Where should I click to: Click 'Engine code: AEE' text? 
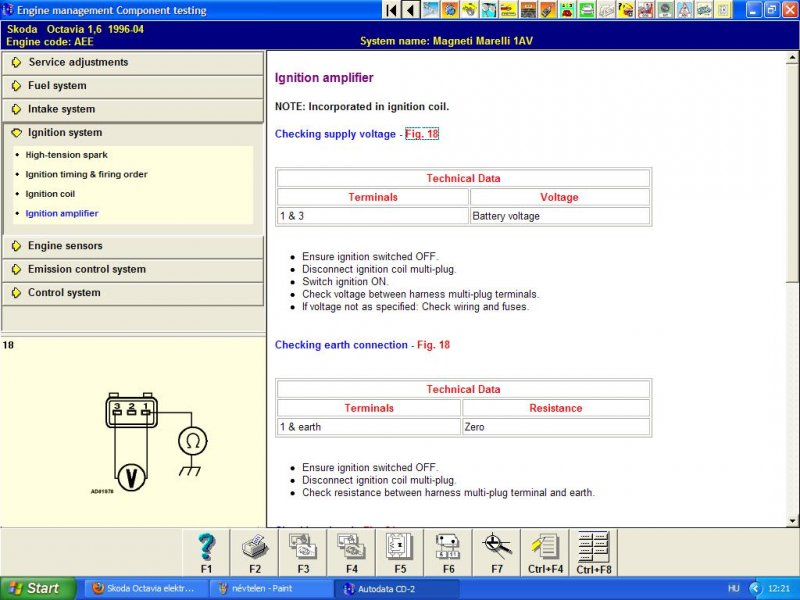coord(50,42)
